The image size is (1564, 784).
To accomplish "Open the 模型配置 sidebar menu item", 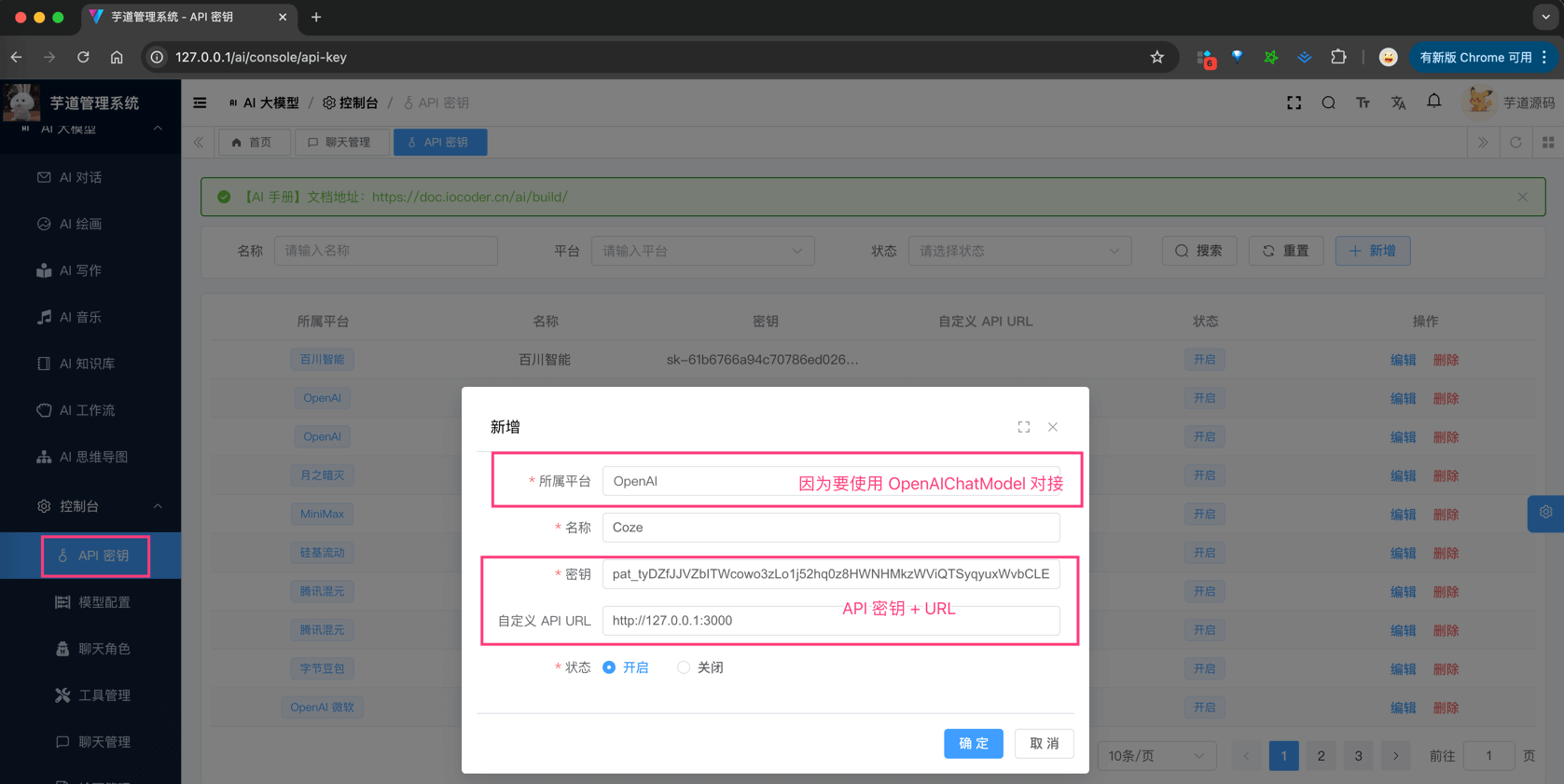I will click(x=104, y=602).
